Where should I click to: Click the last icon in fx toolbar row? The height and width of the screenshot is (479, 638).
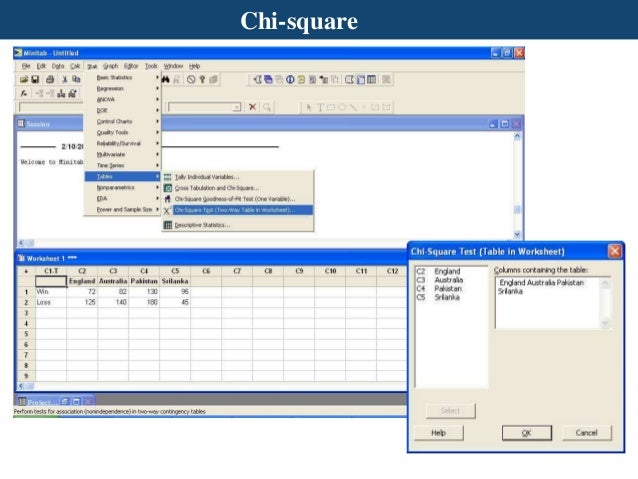click(72, 94)
